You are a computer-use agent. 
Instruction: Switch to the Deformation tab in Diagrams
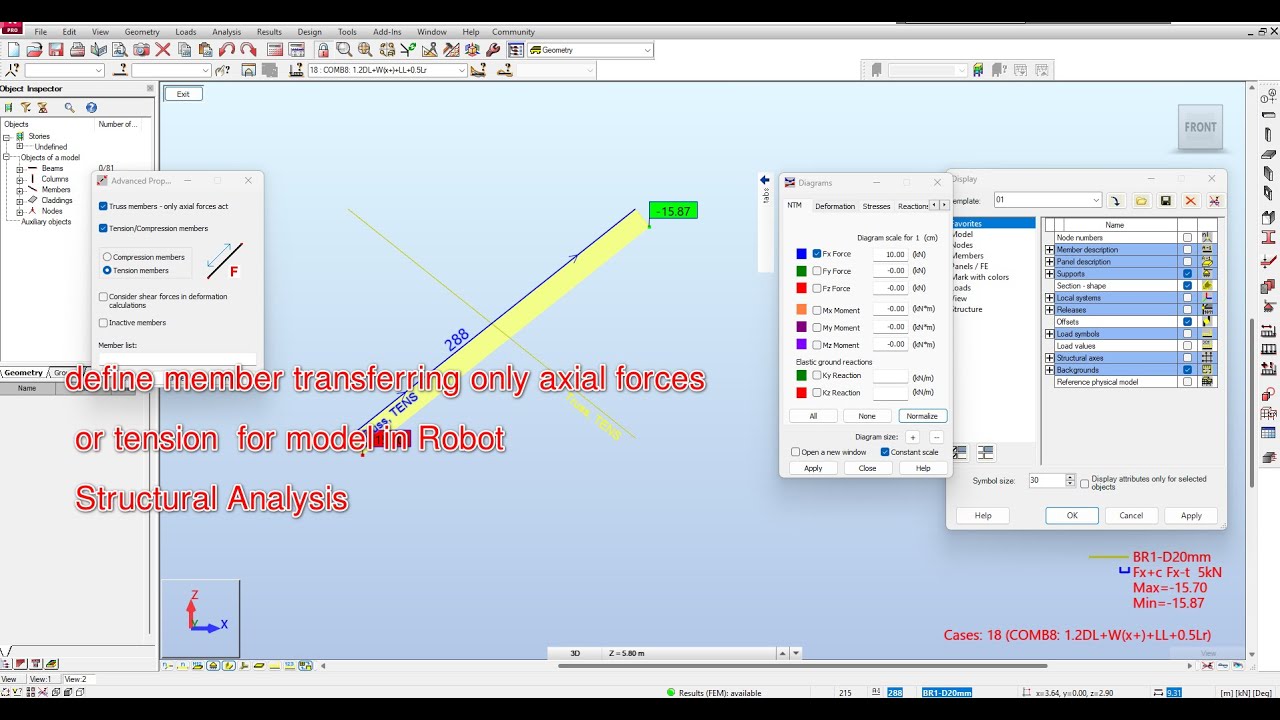[x=835, y=206]
